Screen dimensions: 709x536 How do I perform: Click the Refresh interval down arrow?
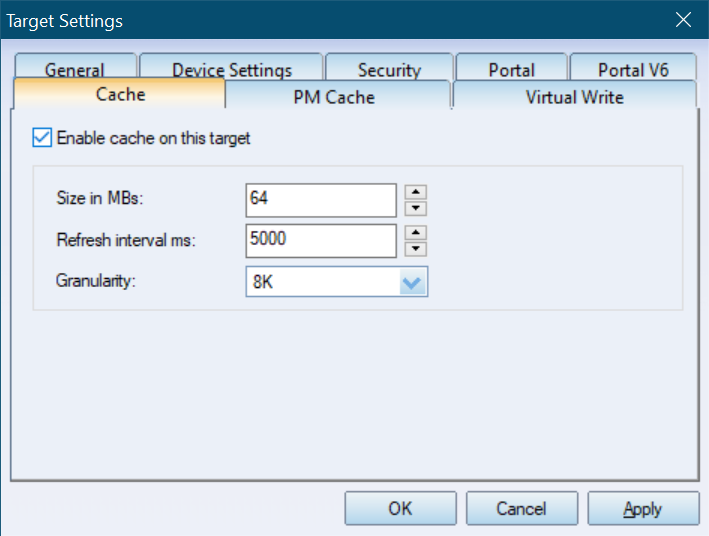(x=416, y=249)
